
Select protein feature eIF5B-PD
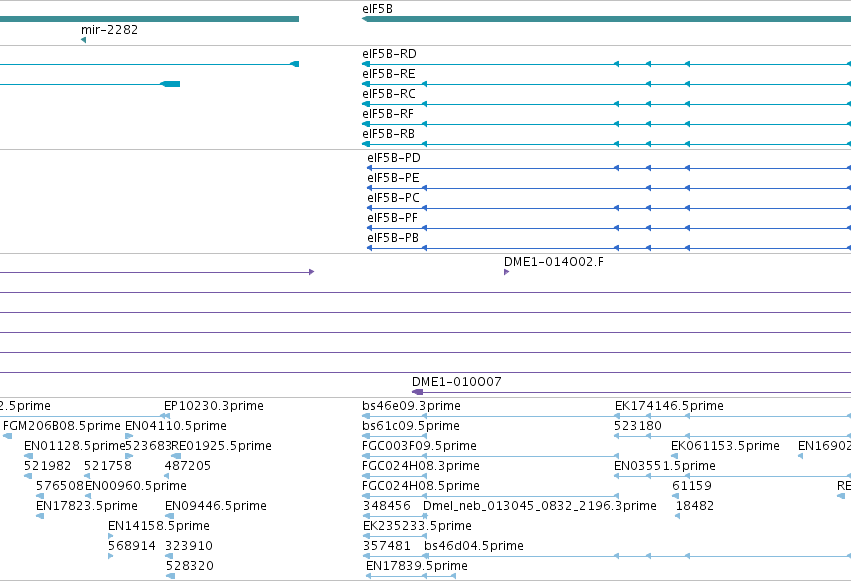(x=393, y=158)
